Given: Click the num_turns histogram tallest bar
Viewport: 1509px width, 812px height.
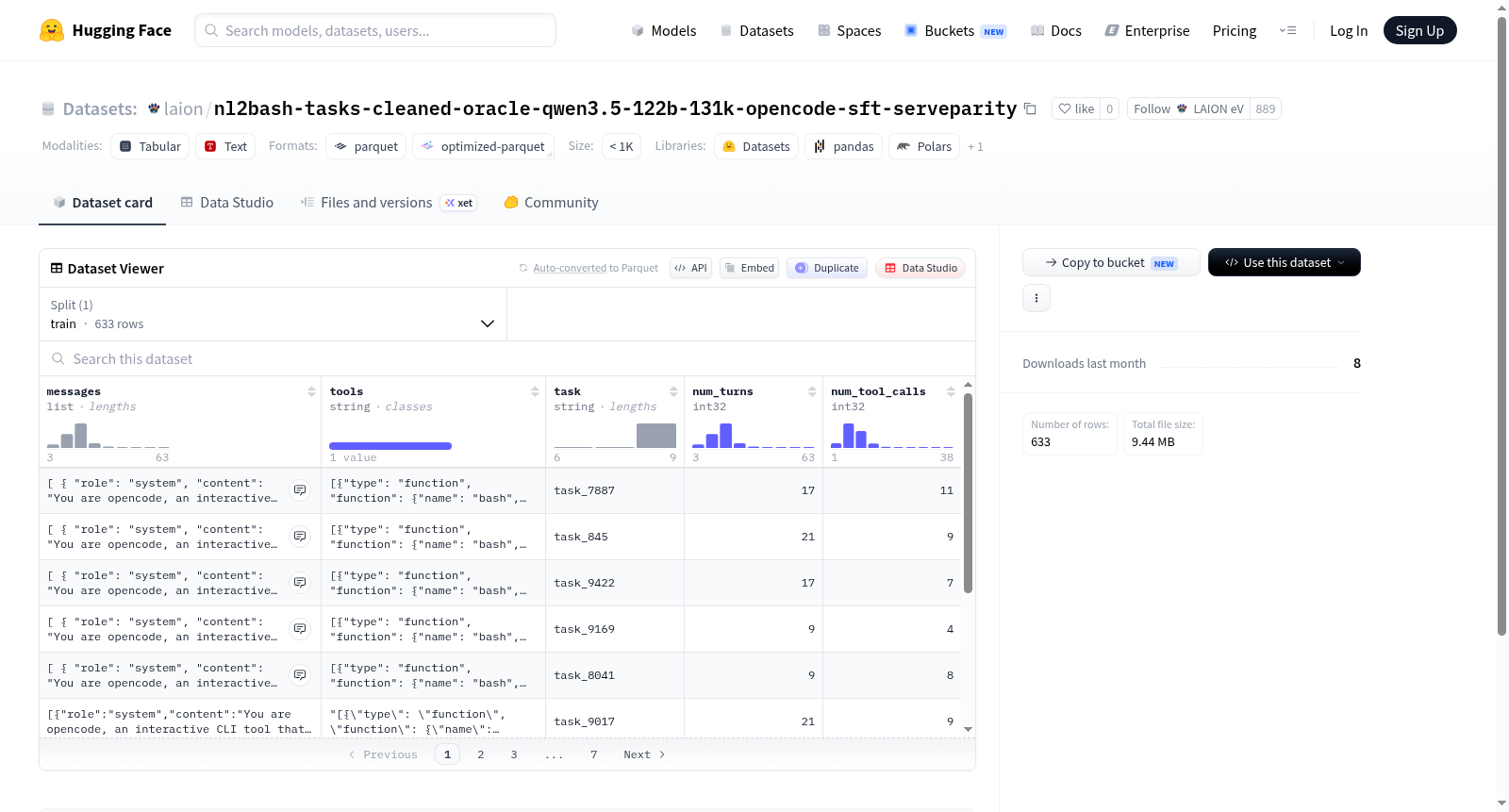Looking at the screenshot, I should pyautogui.click(x=725, y=436).
